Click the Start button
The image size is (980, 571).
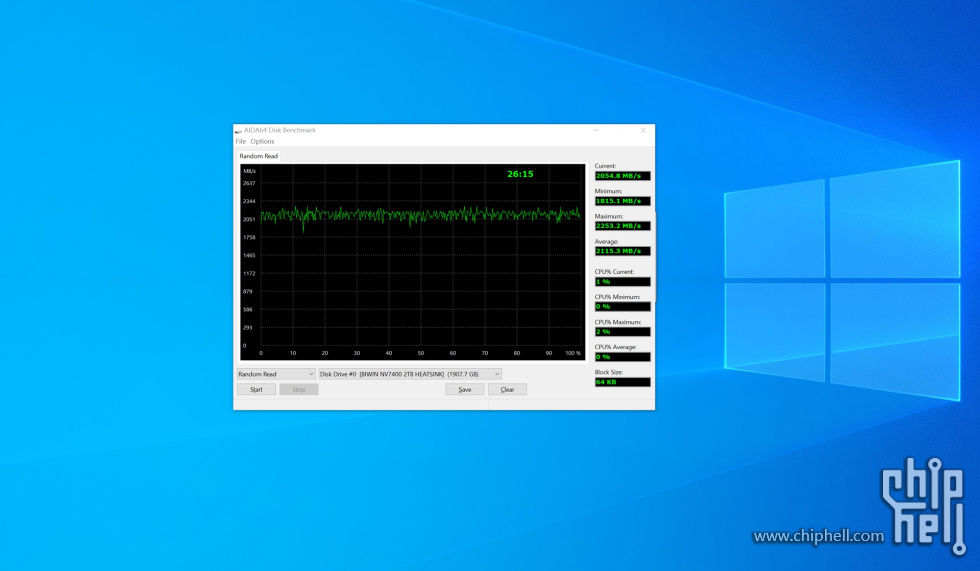(256, 389)
